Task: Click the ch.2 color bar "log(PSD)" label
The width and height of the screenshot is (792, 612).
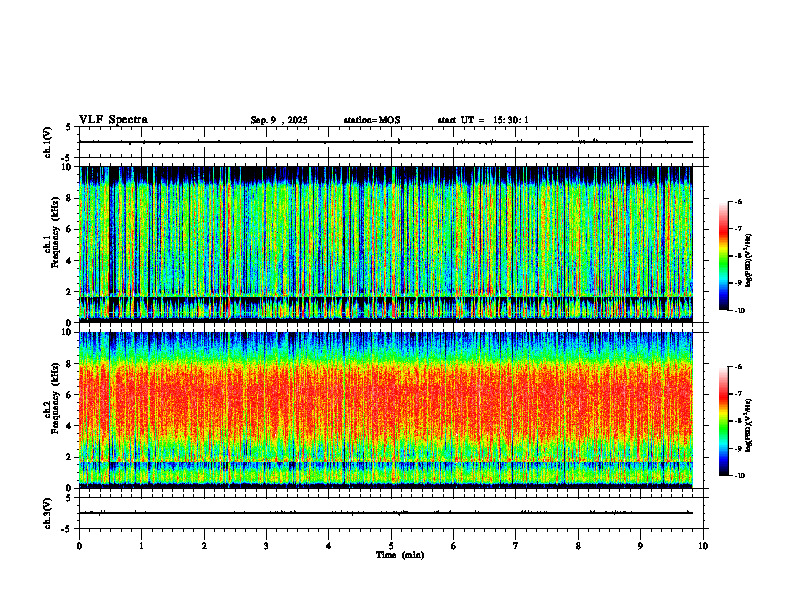Action: 749,425
